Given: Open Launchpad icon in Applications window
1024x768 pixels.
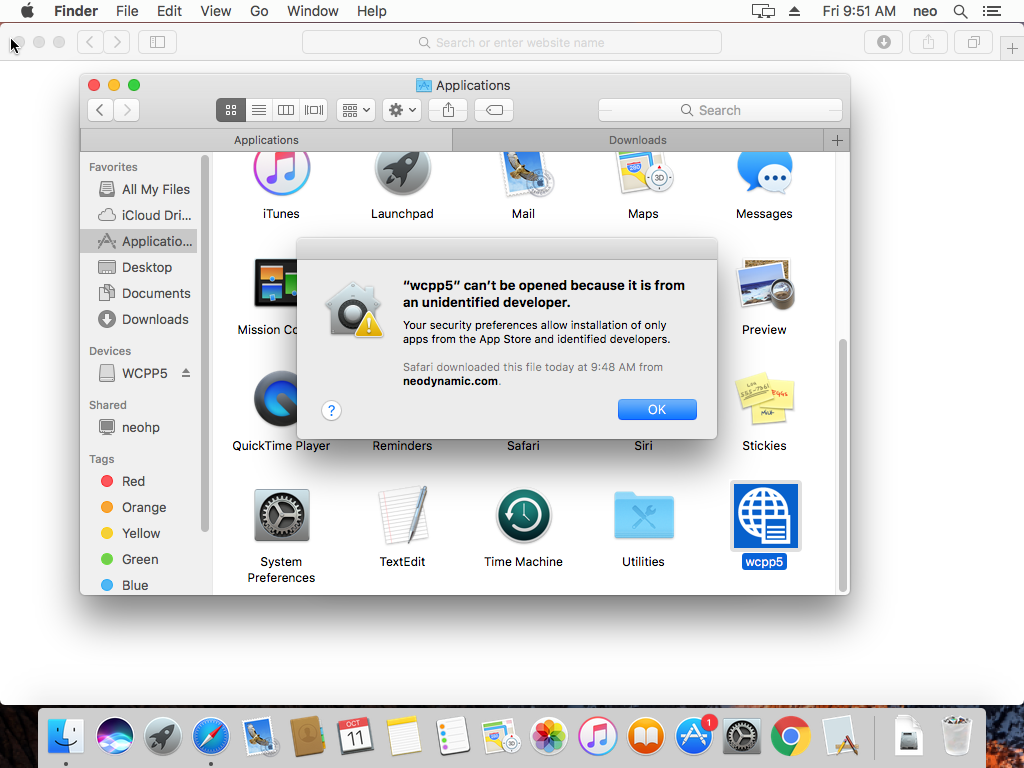Looking at the screenshot, I should point(402,173).
